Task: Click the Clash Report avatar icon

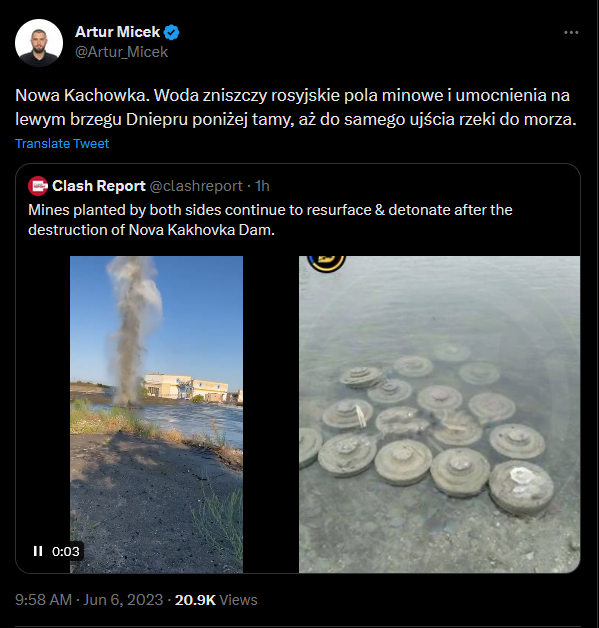Action: coord(38,186)
